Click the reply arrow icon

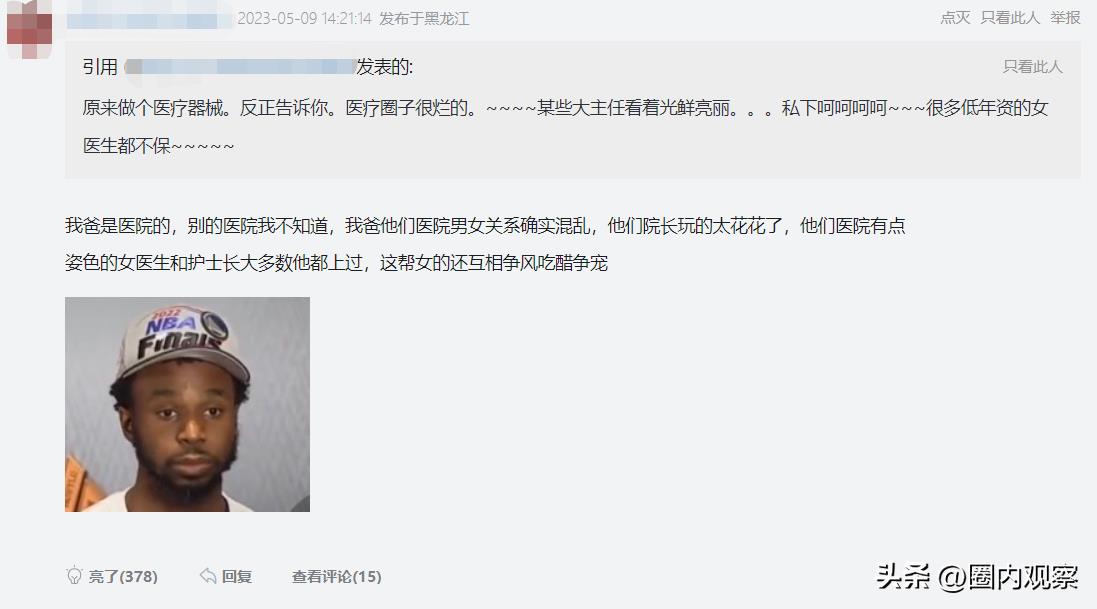(x=208, y=575)
